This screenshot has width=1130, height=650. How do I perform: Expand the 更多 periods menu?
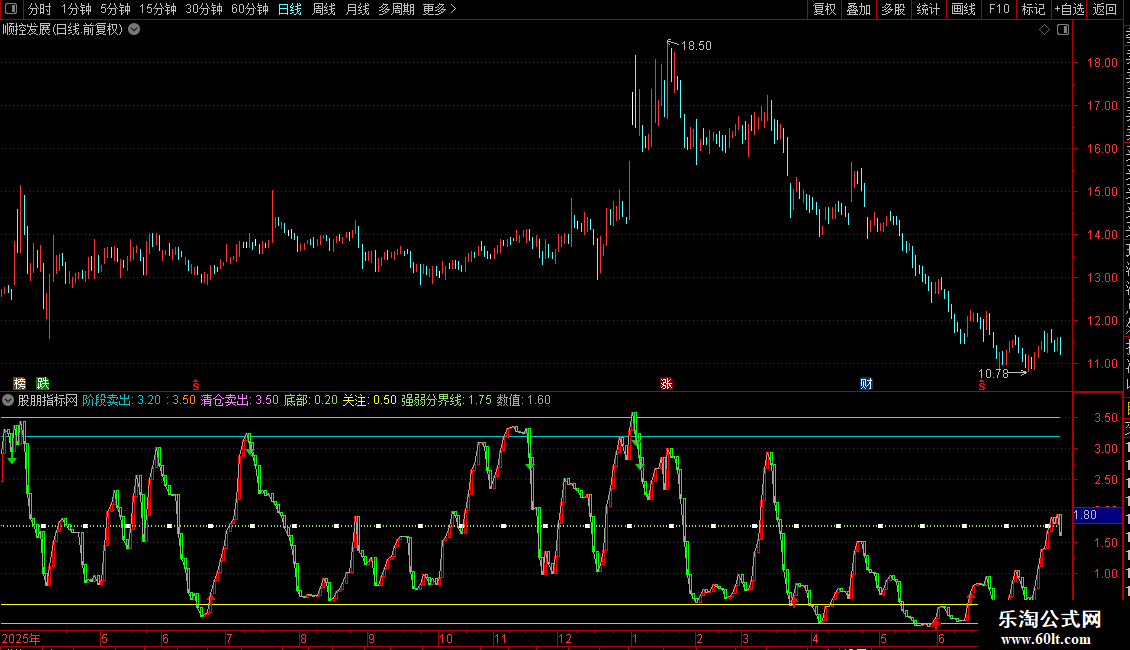(439, 9)
